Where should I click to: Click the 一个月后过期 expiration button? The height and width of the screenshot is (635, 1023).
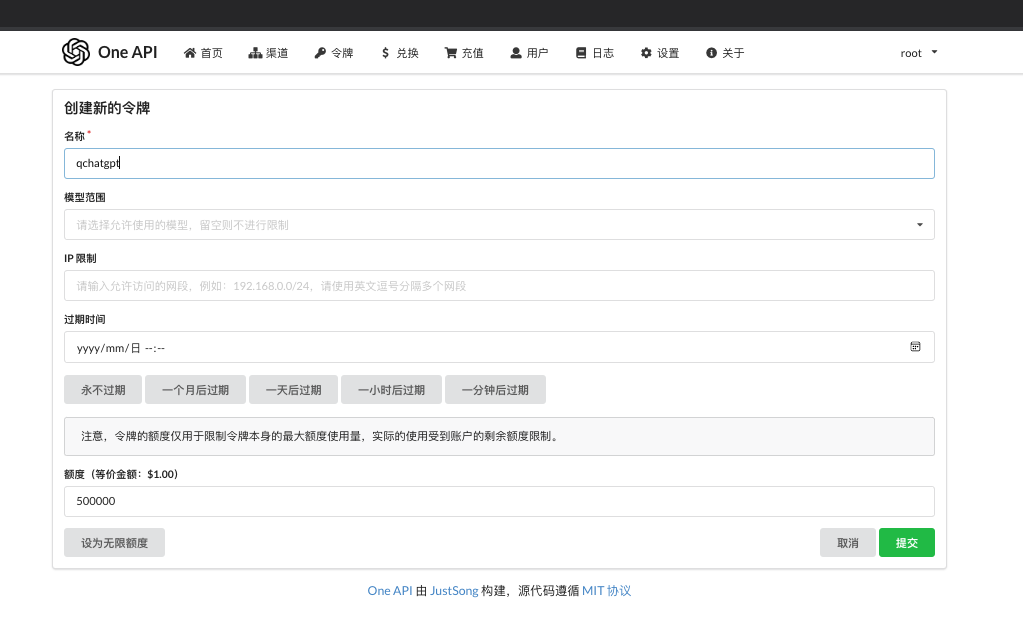click(x=195, y=389)
